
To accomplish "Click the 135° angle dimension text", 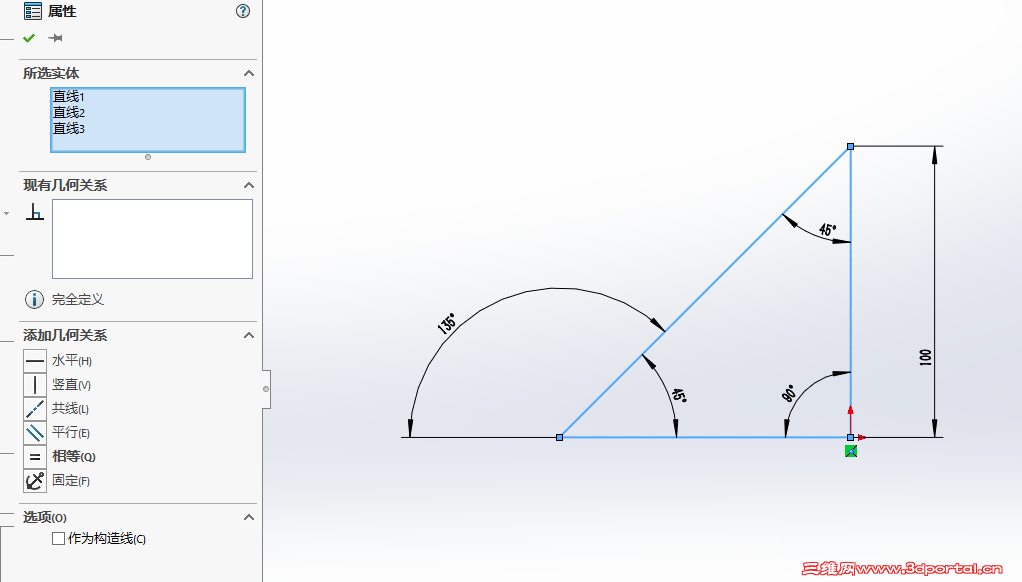I will 446,323.
